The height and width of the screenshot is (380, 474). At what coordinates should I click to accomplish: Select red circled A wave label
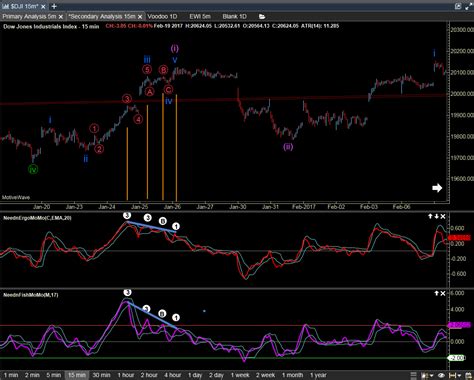coord(150,92)
